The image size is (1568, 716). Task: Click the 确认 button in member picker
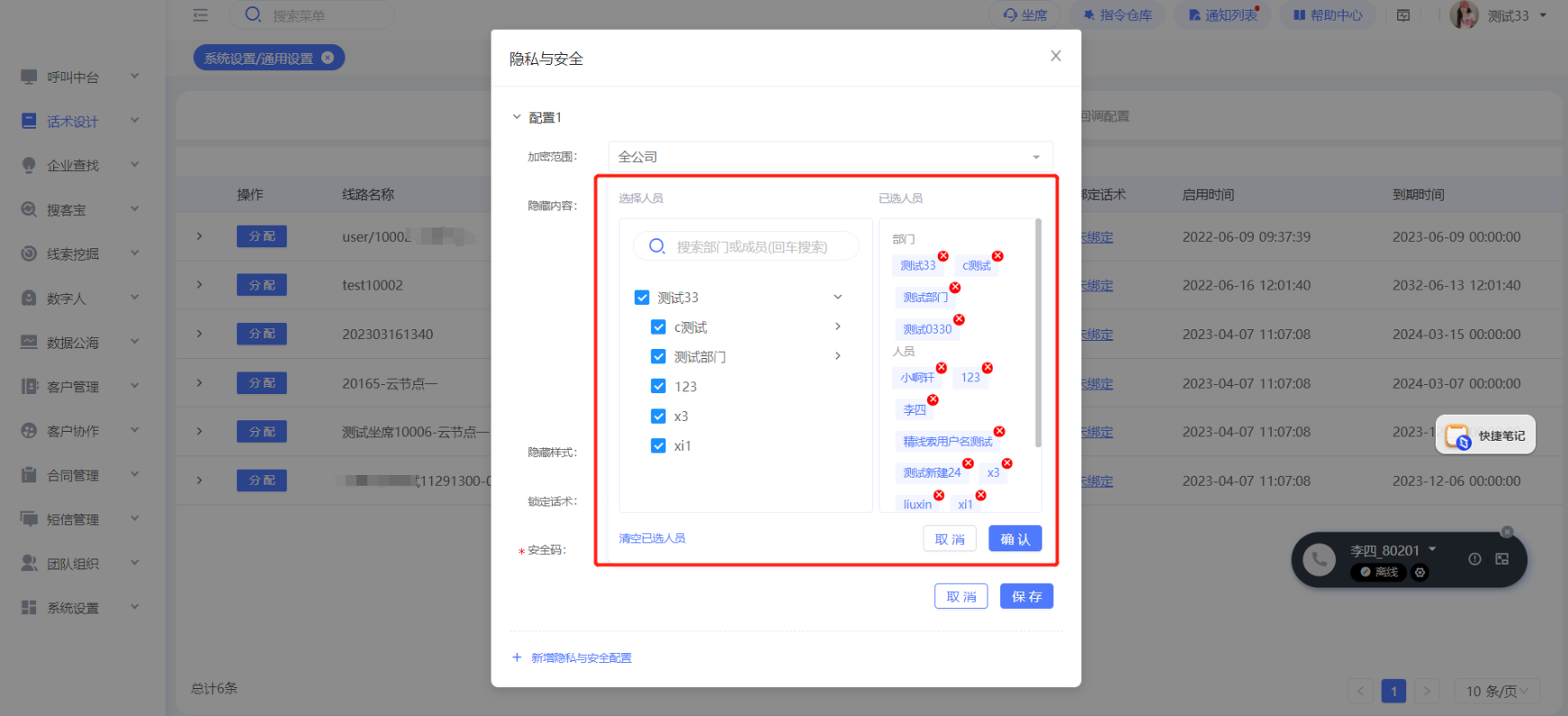[1014, 539]
